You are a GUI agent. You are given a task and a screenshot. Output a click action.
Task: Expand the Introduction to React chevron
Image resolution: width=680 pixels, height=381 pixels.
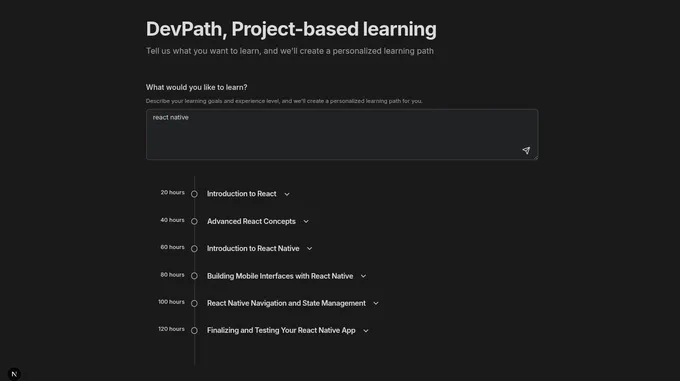287,194
